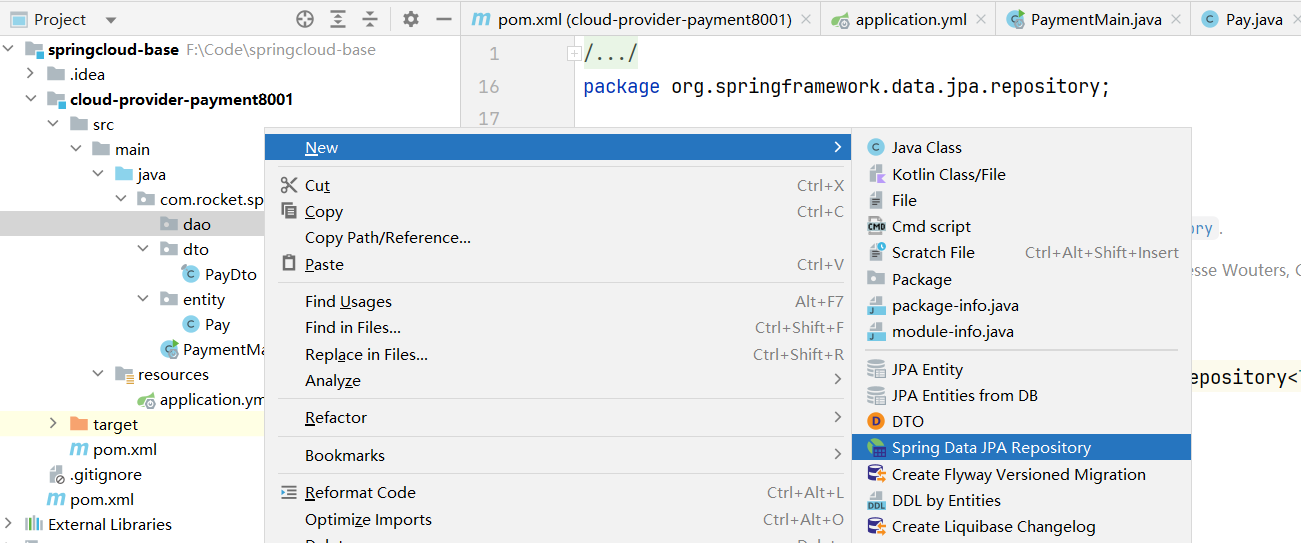The width and height of the screenshot is (1301, 543).
Task: Open the Project view dropdown arrow
Action: click(110, 20)
